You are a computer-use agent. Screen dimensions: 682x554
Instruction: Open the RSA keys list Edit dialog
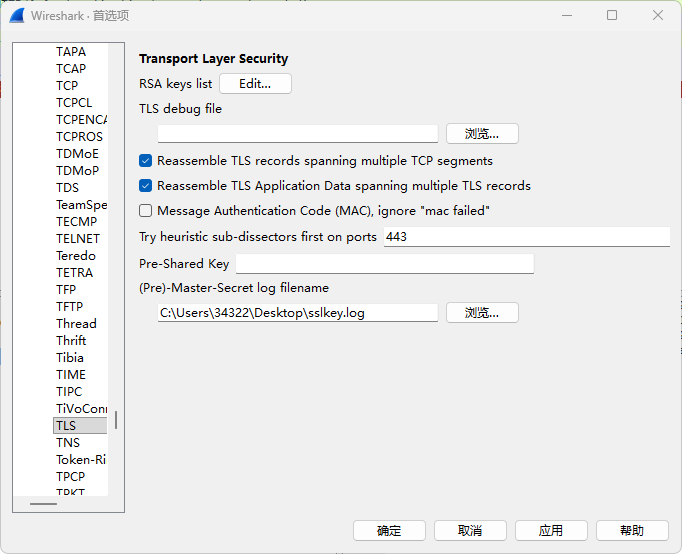(x=255, y=83)
